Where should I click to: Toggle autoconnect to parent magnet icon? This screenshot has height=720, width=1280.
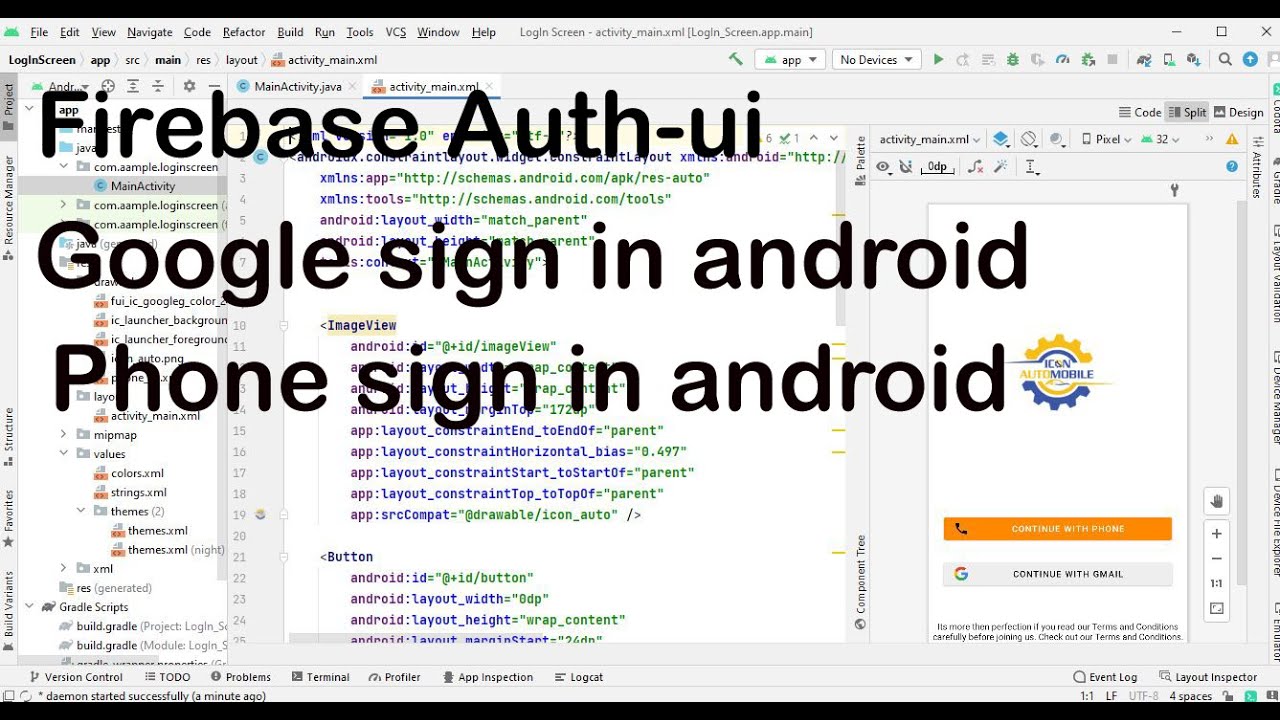click(906, 166)
